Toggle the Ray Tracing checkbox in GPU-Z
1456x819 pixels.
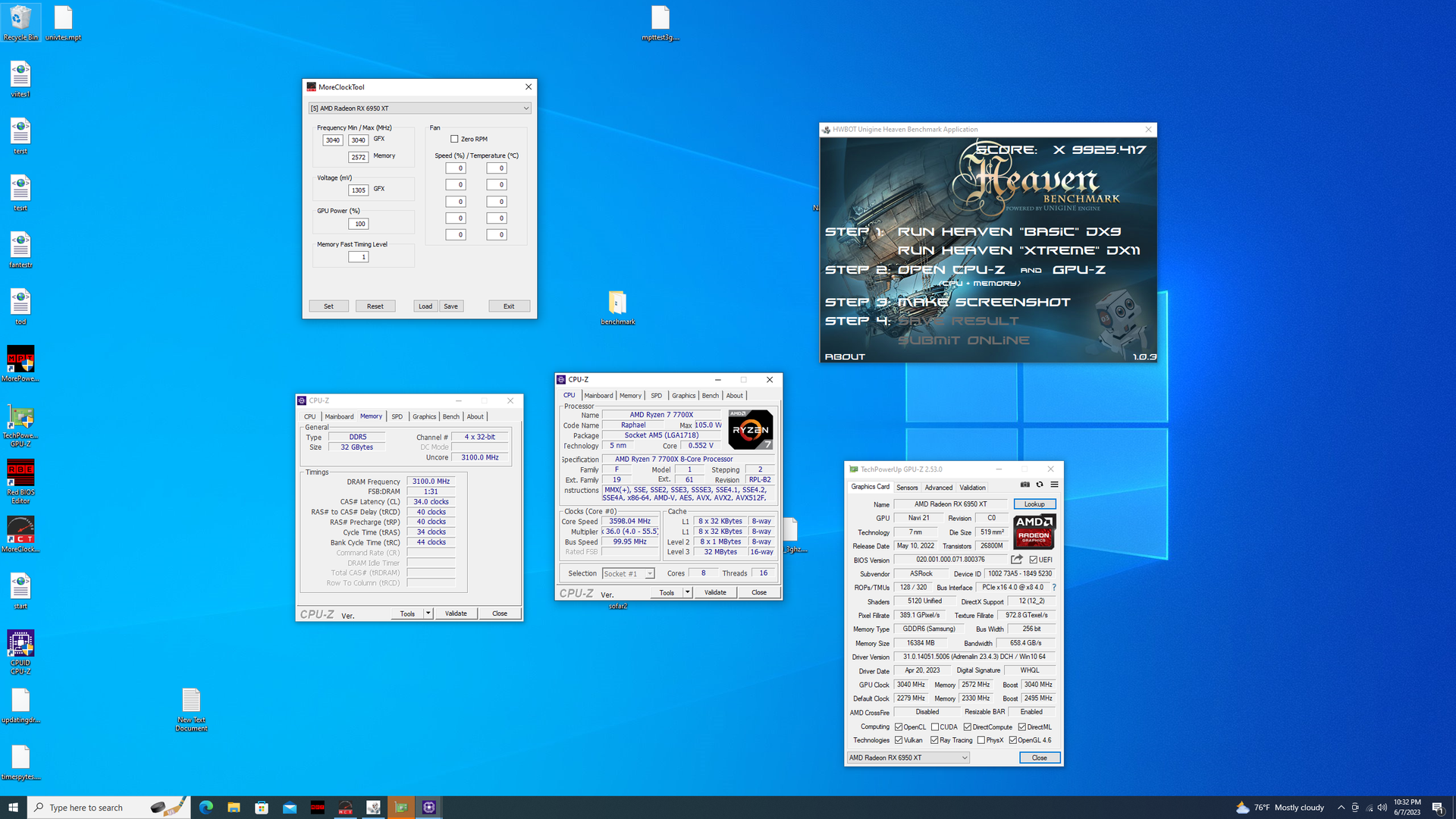click(934, 740)
